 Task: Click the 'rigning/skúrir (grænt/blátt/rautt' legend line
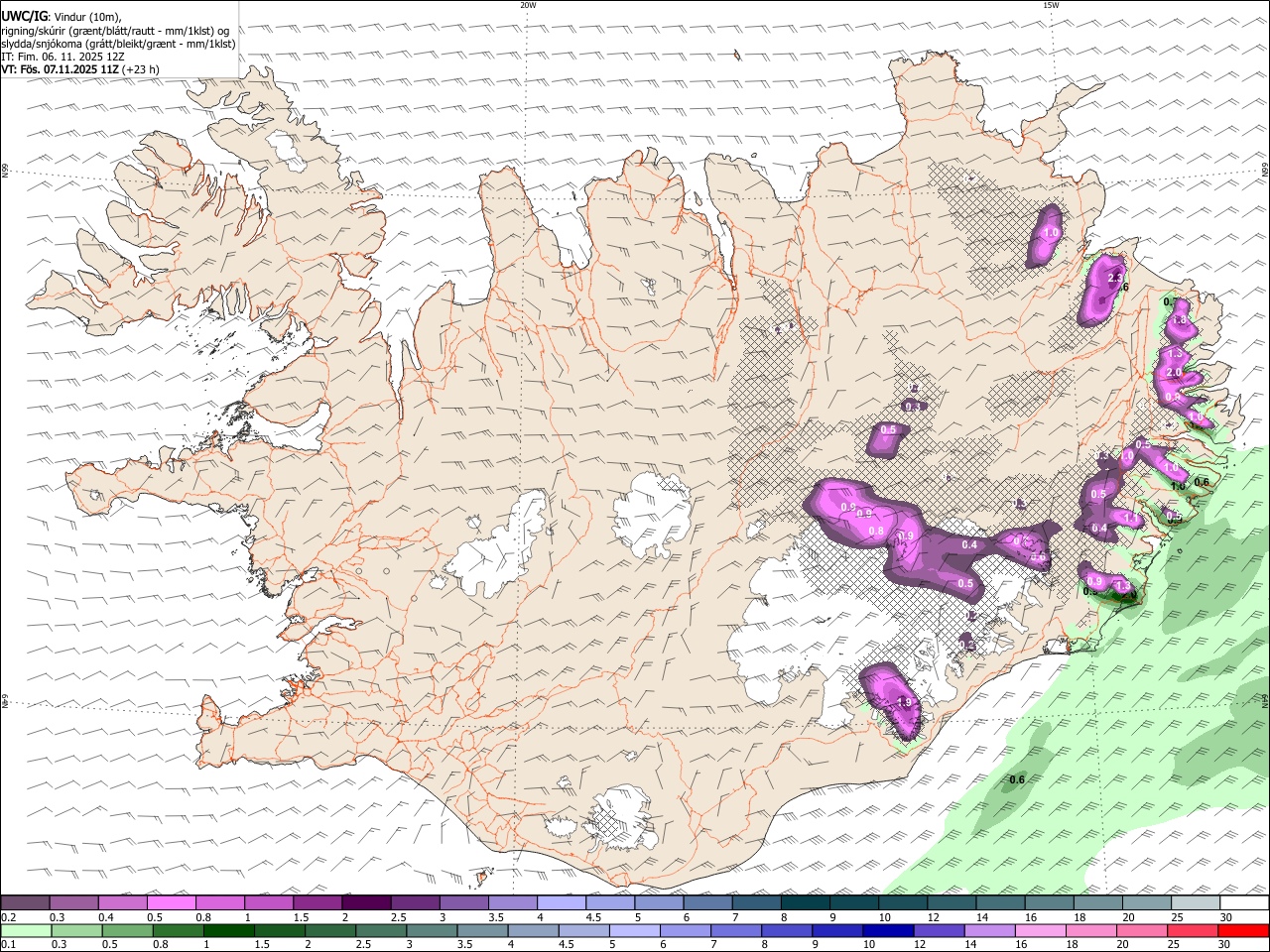(115, 30)
